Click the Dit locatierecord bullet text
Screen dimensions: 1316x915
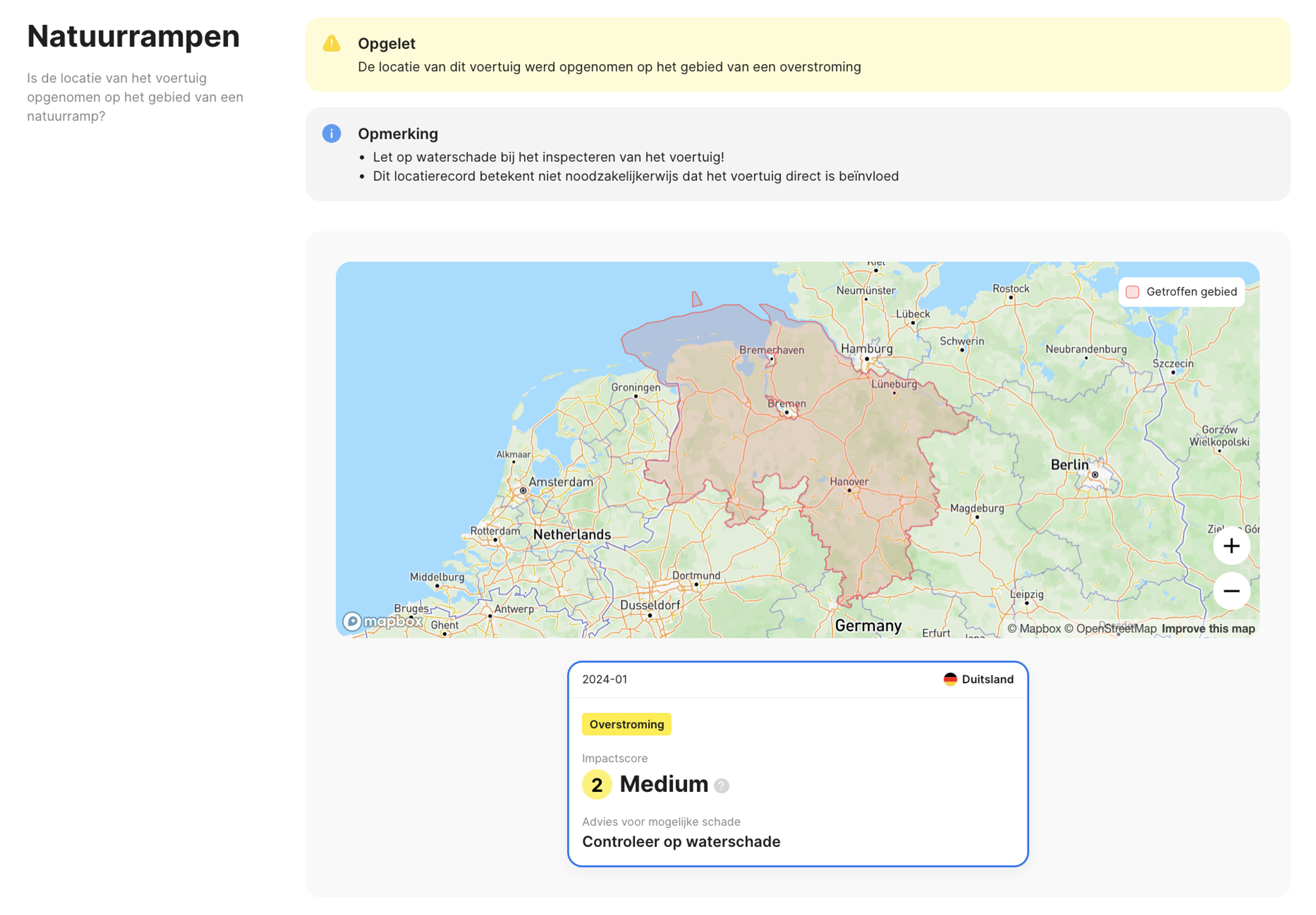[x=636, y=176]
